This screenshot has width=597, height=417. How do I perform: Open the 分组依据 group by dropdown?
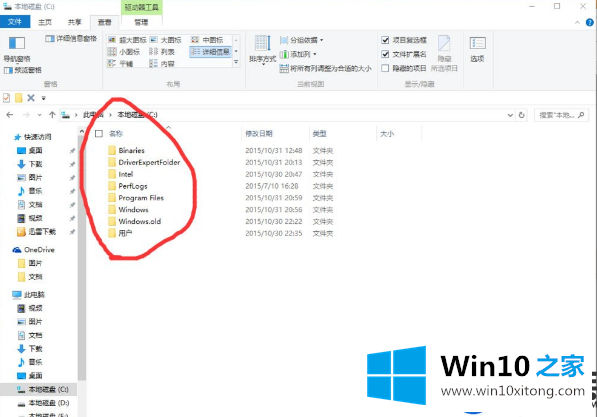[x=302, y=40]
